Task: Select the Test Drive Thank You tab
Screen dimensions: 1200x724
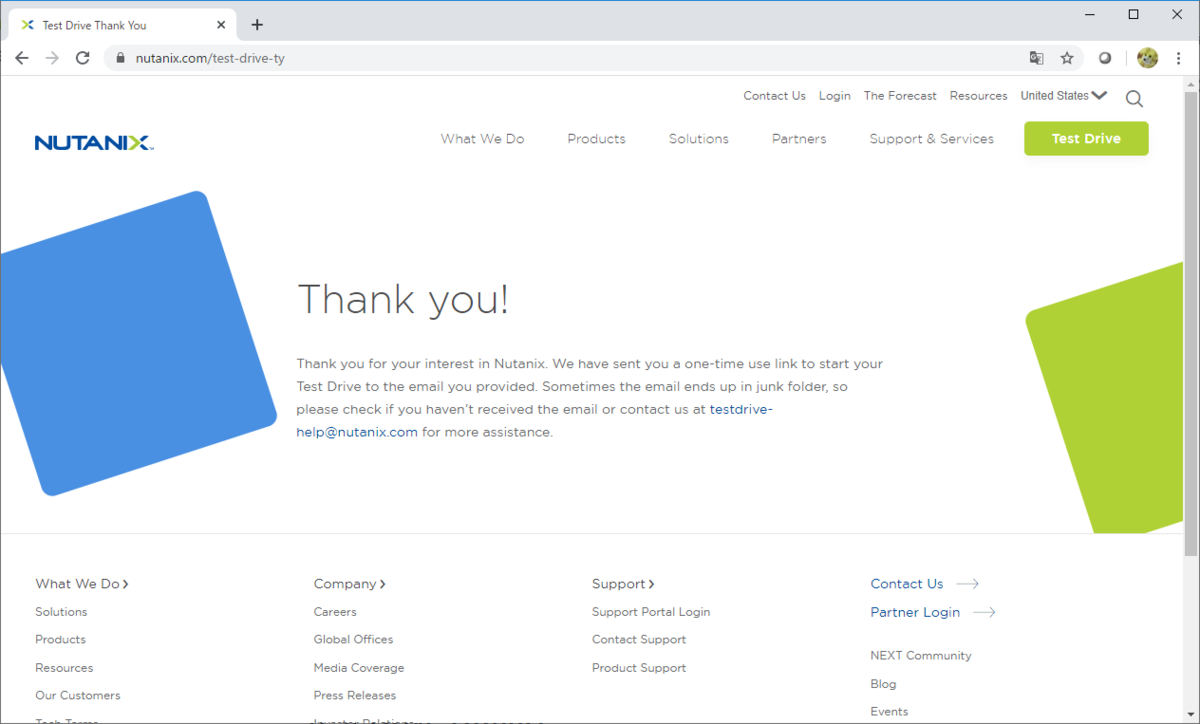Action: 120,25
